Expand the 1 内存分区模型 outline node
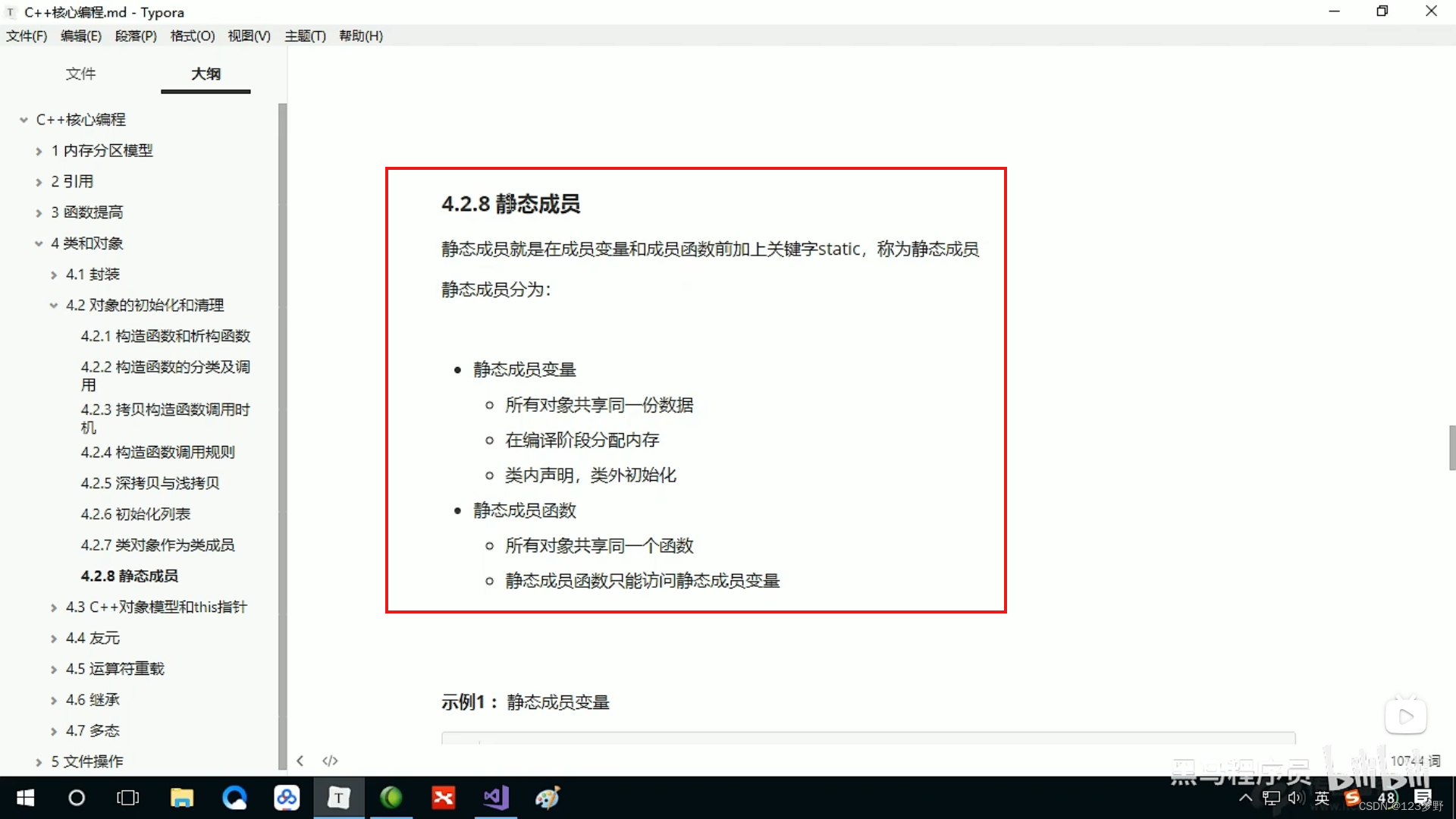The height and width of the screenshot is (819, 1456). tap(39, 151)
